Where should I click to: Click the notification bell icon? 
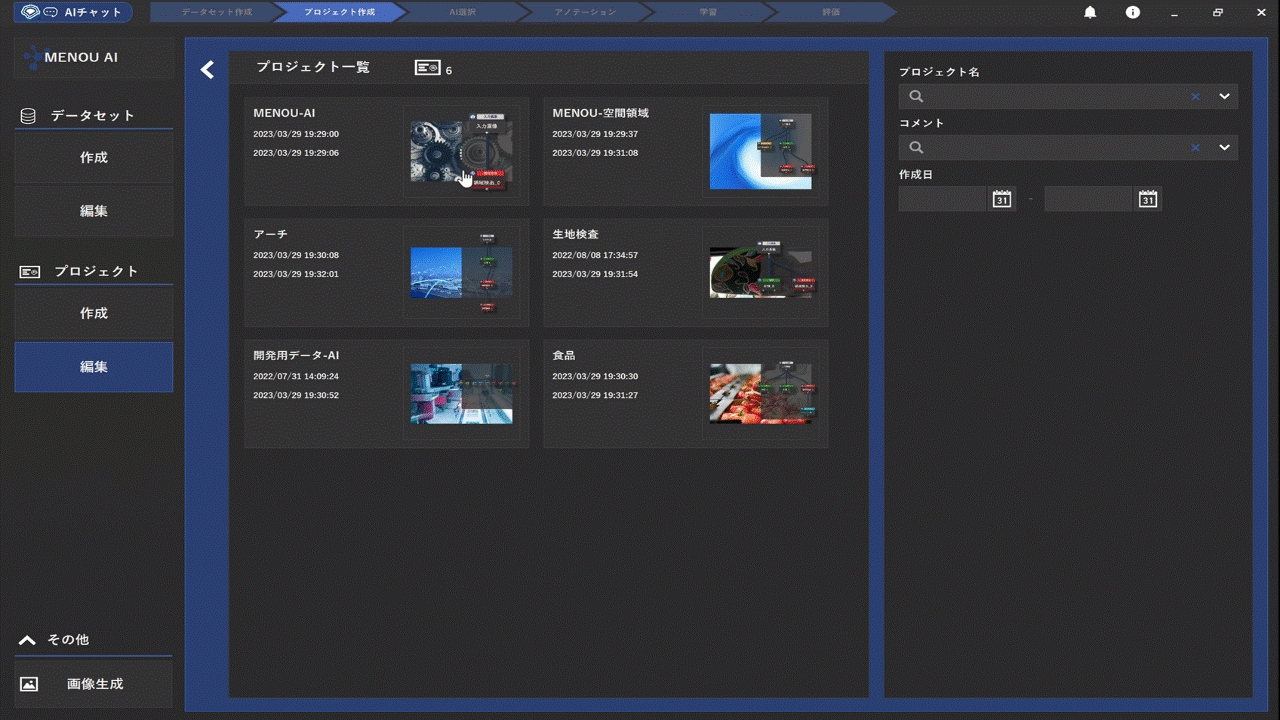click(x=1090, y=12)
